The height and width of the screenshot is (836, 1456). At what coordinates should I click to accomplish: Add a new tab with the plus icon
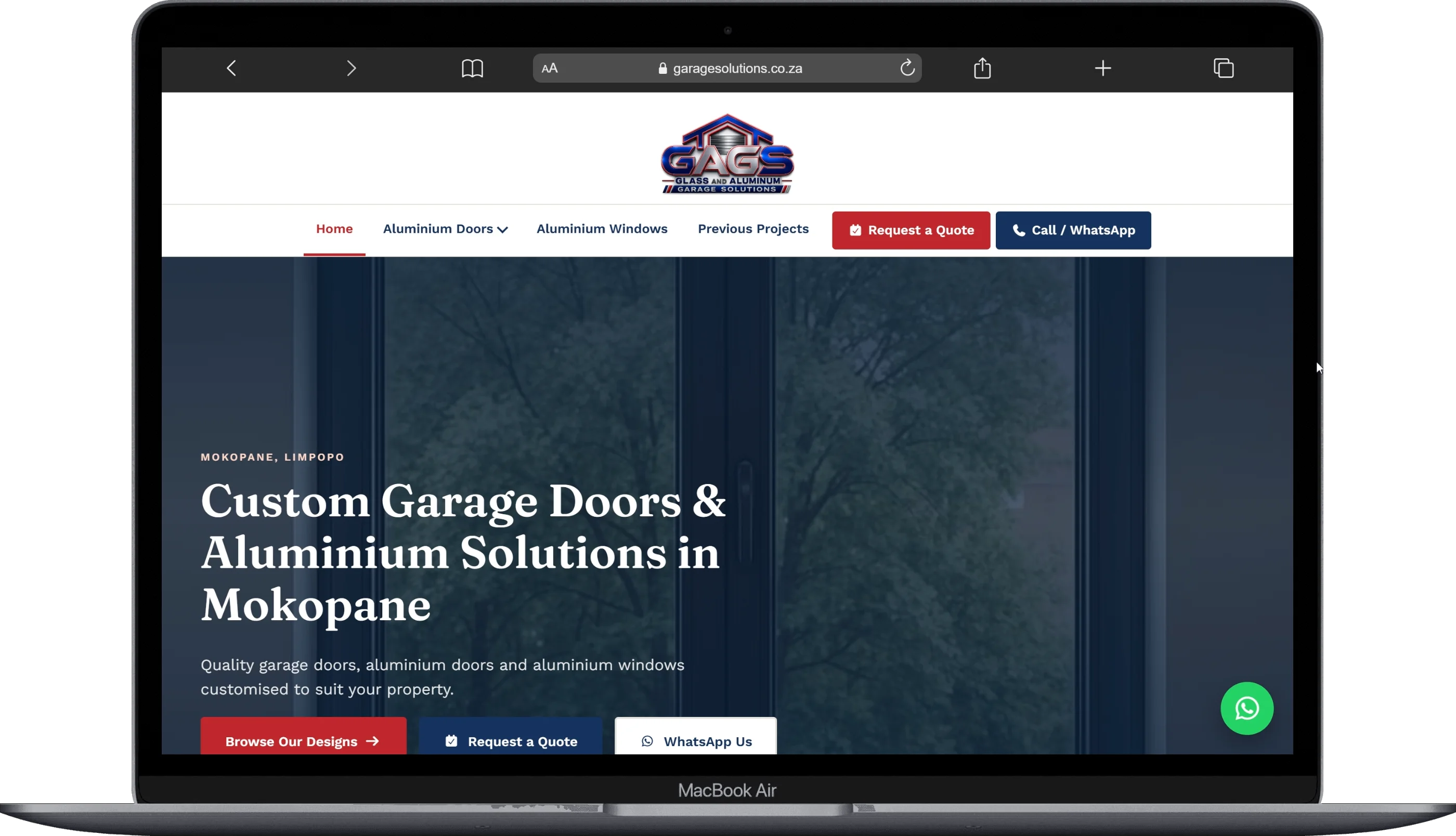point(1102,68)
